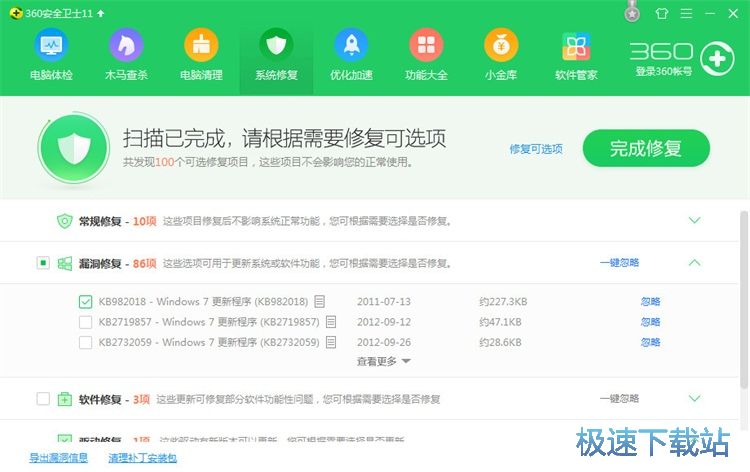Open the 木马查杀 trojan scan icon
This screenshot has width=750, height=472.
(x=126, y=45)
